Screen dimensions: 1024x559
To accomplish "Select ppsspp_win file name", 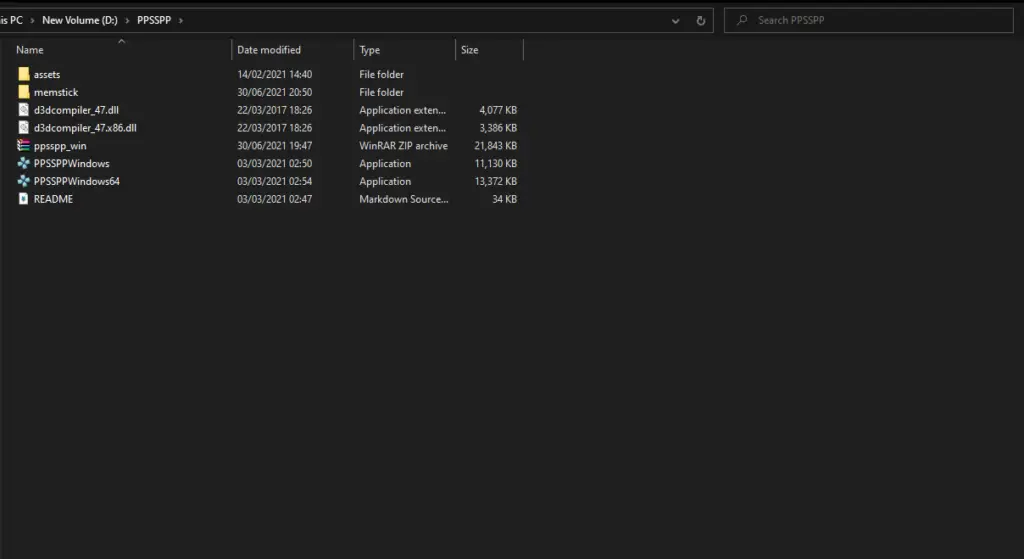I will (x=60, y=146).
